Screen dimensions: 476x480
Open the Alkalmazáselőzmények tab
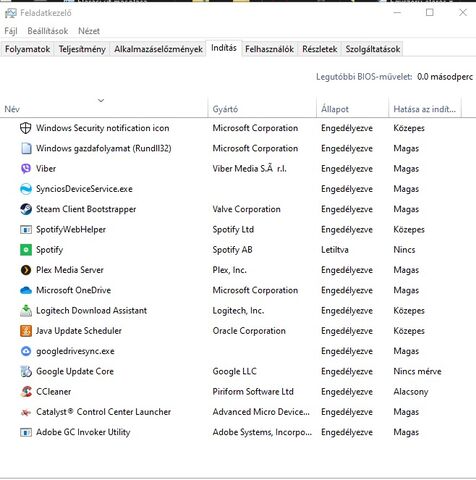(158, 49)
